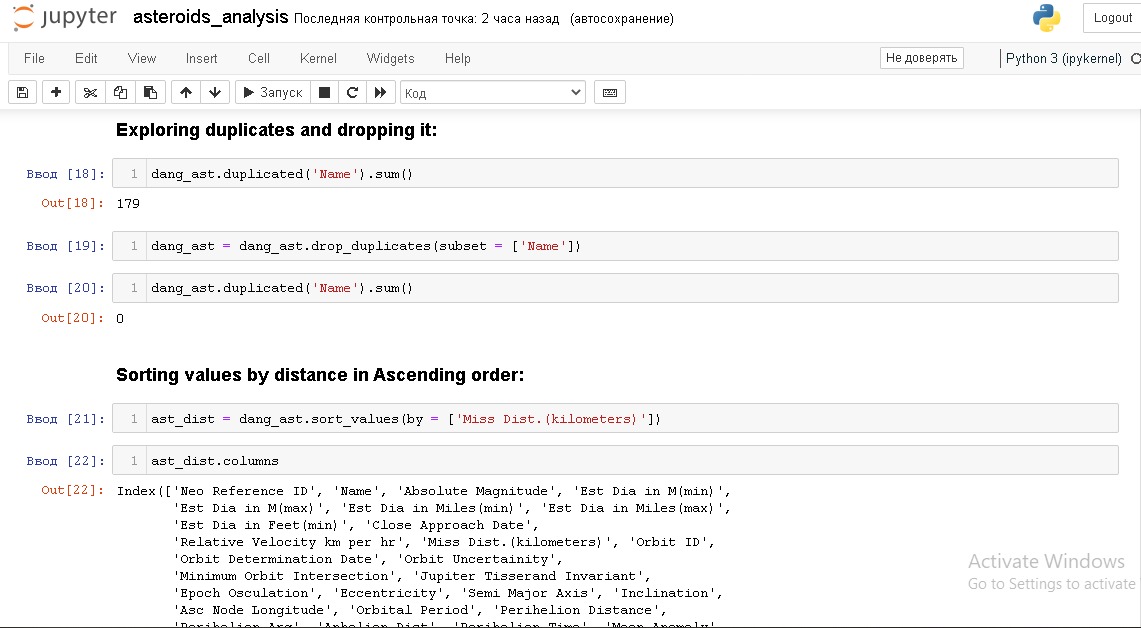1141x628 pixels.
Task: Open the Widgets menu
Action: click(x=390, y=58)
